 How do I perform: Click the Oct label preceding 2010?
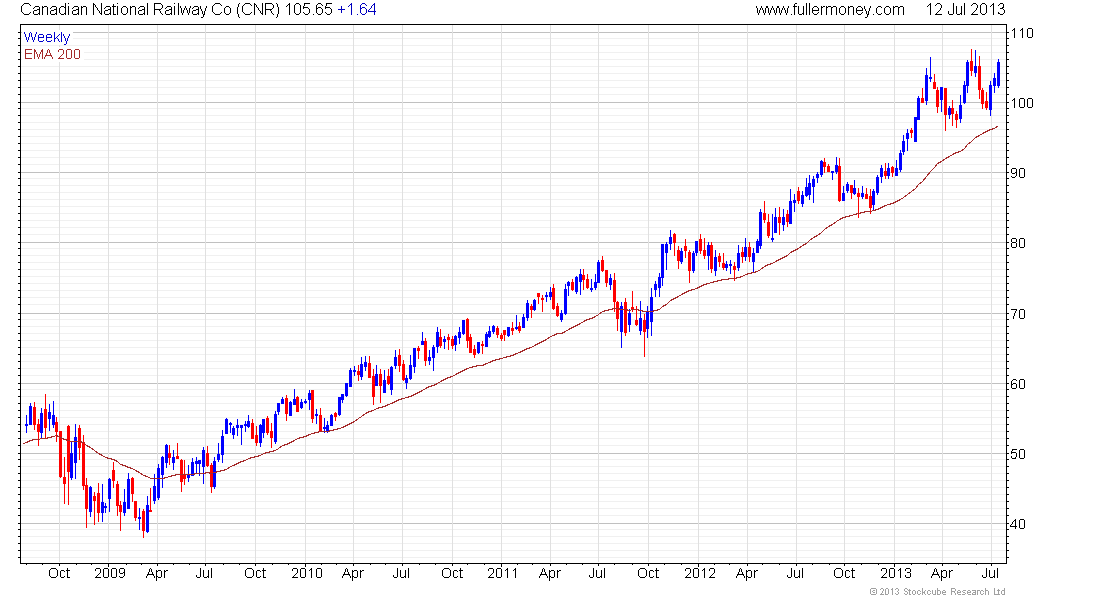[255, 573]
